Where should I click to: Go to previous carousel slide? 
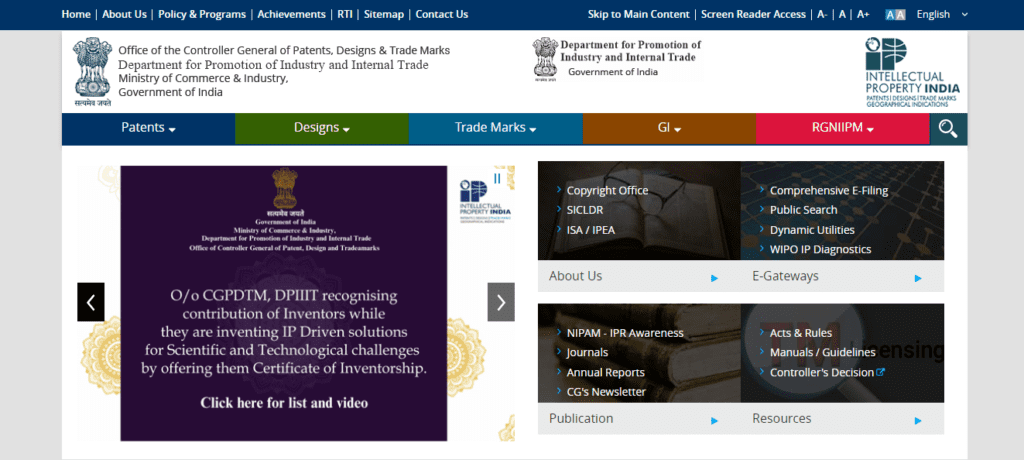click(91, 302)
